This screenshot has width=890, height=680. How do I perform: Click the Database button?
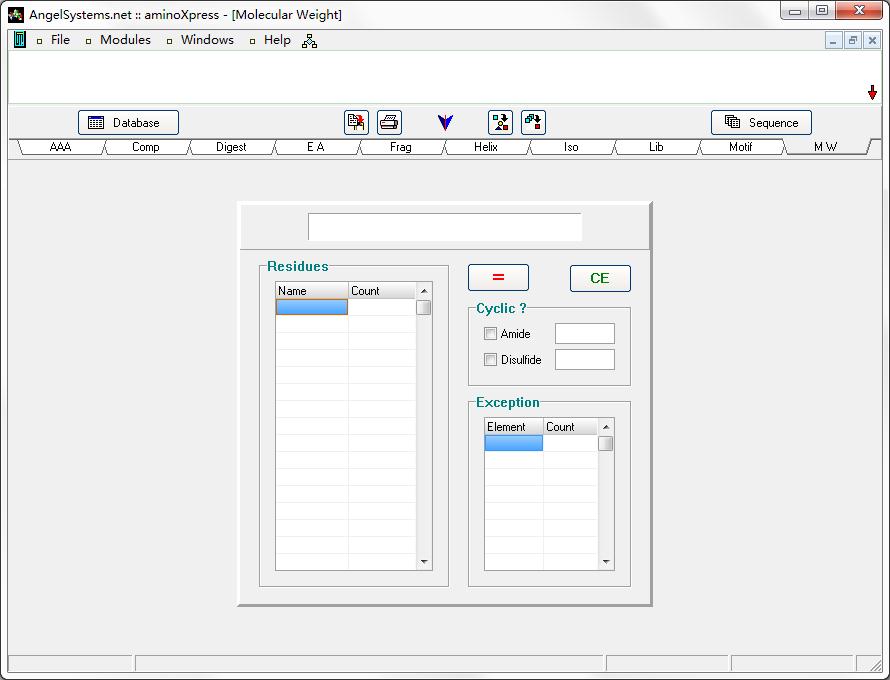tap(128, 123)
